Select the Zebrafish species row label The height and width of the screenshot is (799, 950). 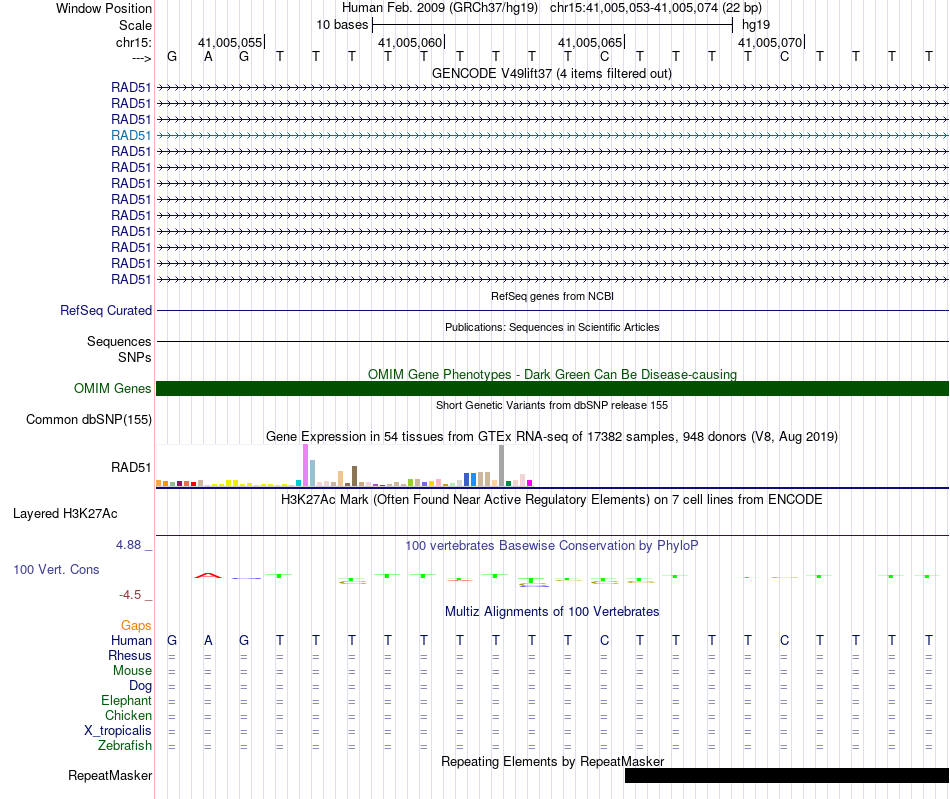click(125, 745)
